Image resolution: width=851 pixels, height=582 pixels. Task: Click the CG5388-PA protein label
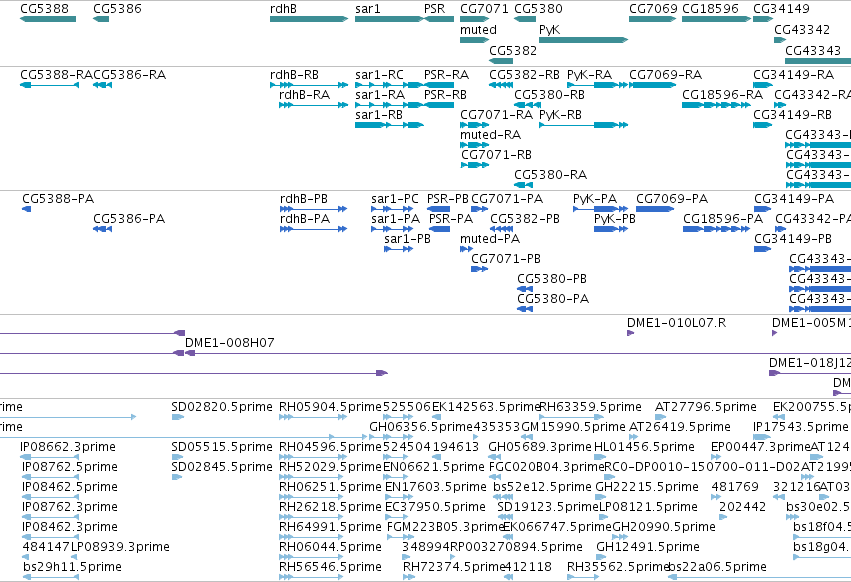[x=58, y=199]
